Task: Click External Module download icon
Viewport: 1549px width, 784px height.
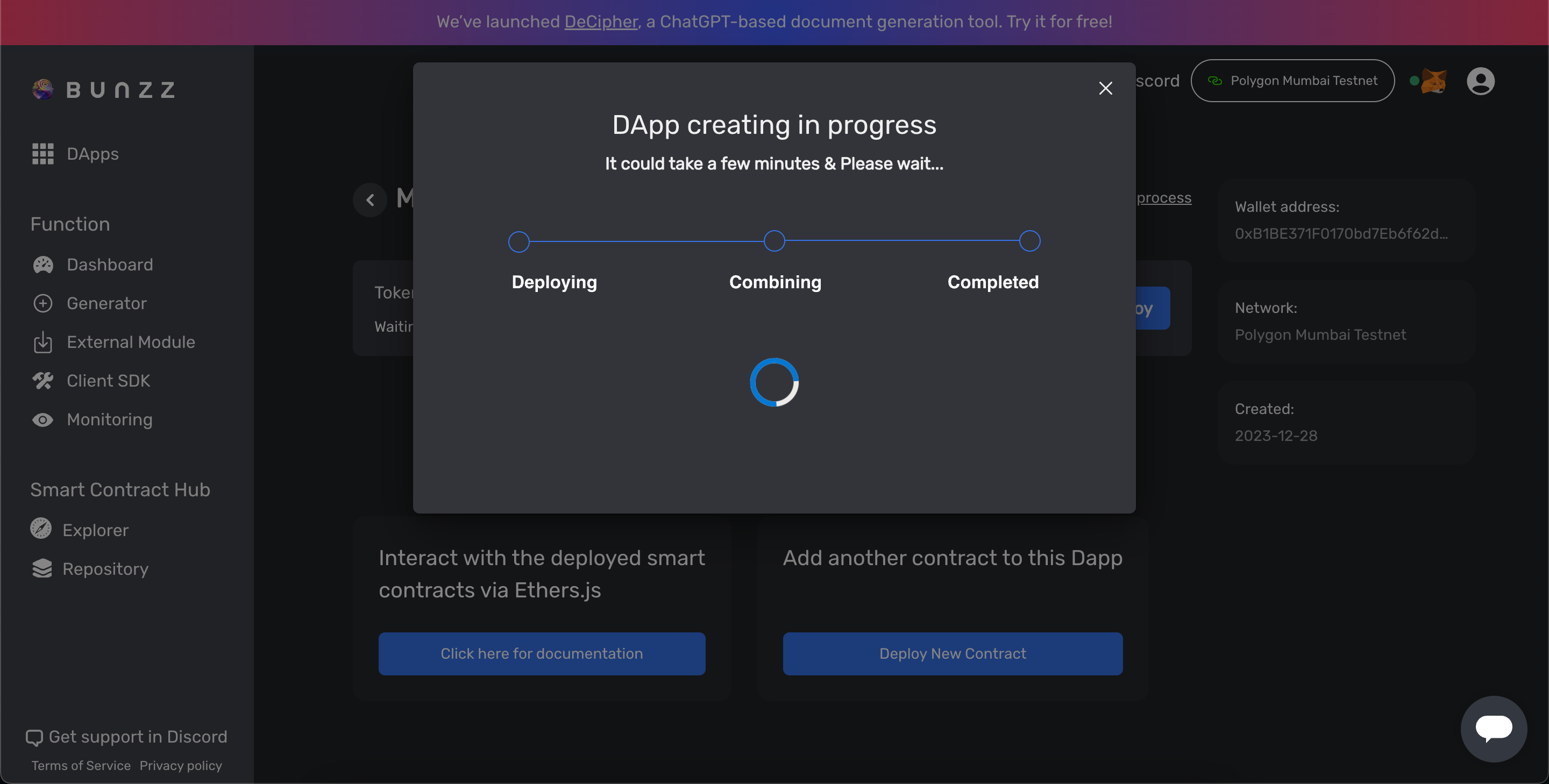Action: click(x=42, y=342)
